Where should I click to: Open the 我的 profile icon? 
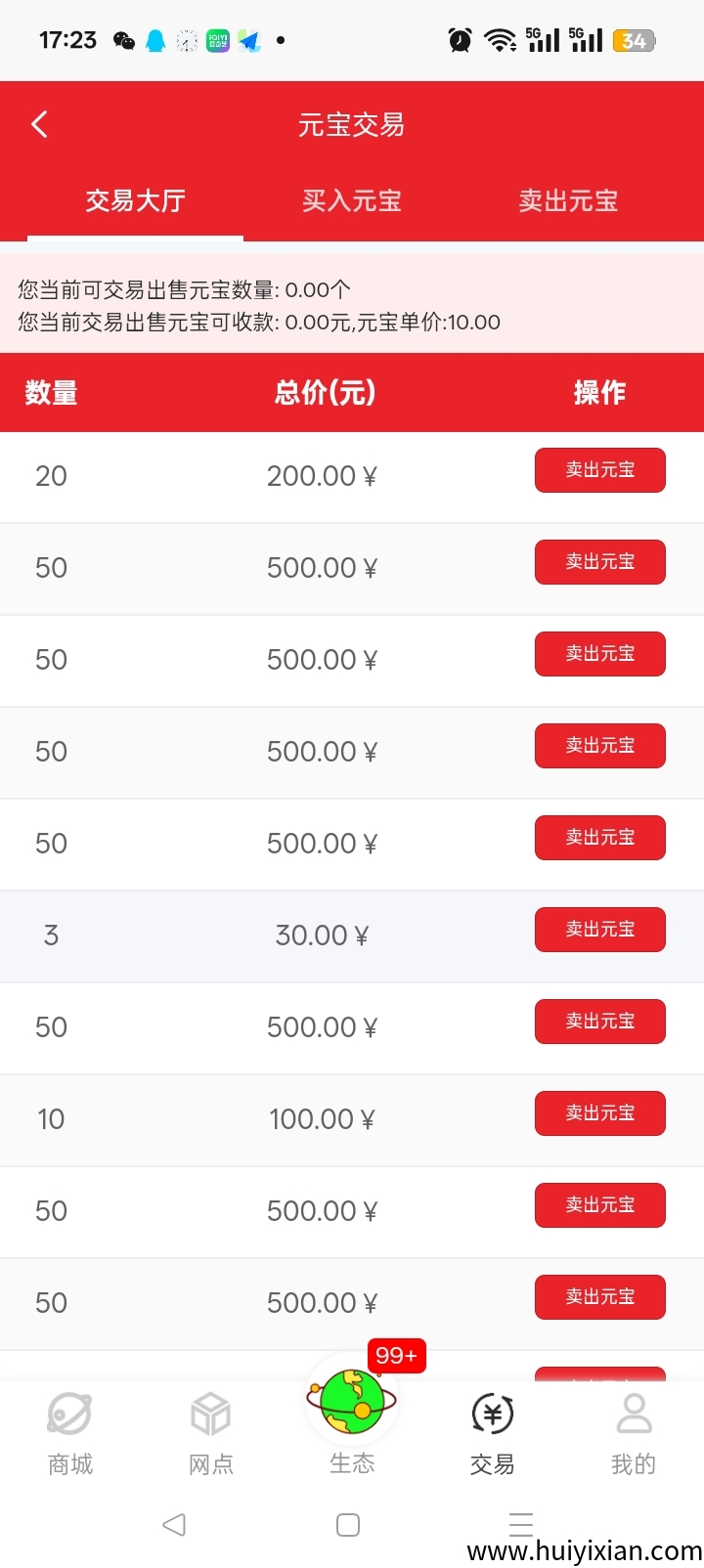(634, 1414)
